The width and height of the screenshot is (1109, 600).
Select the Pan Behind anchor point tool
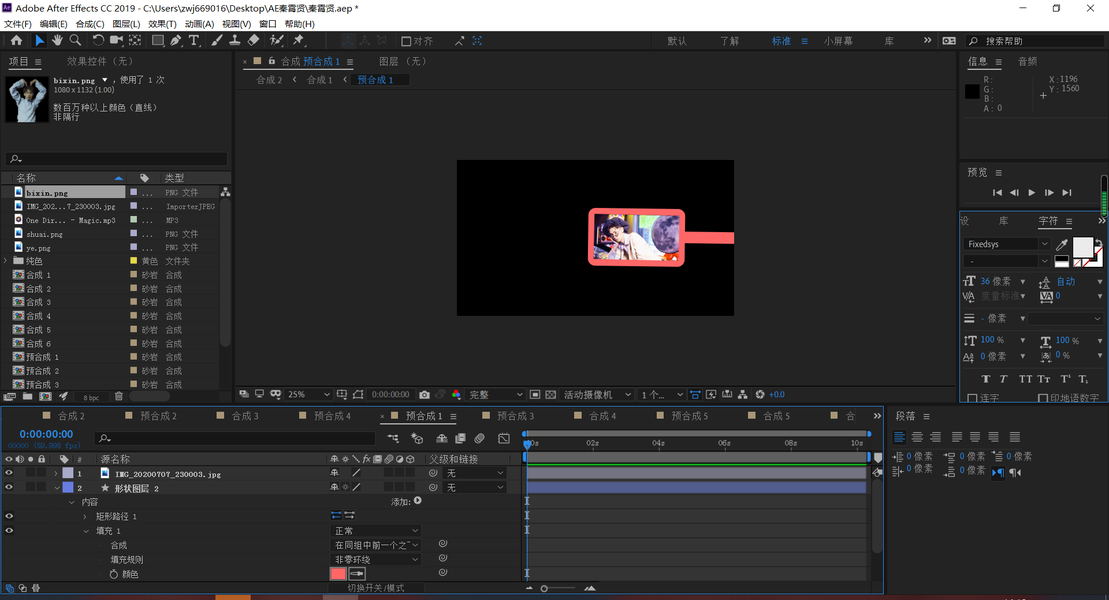134,40
